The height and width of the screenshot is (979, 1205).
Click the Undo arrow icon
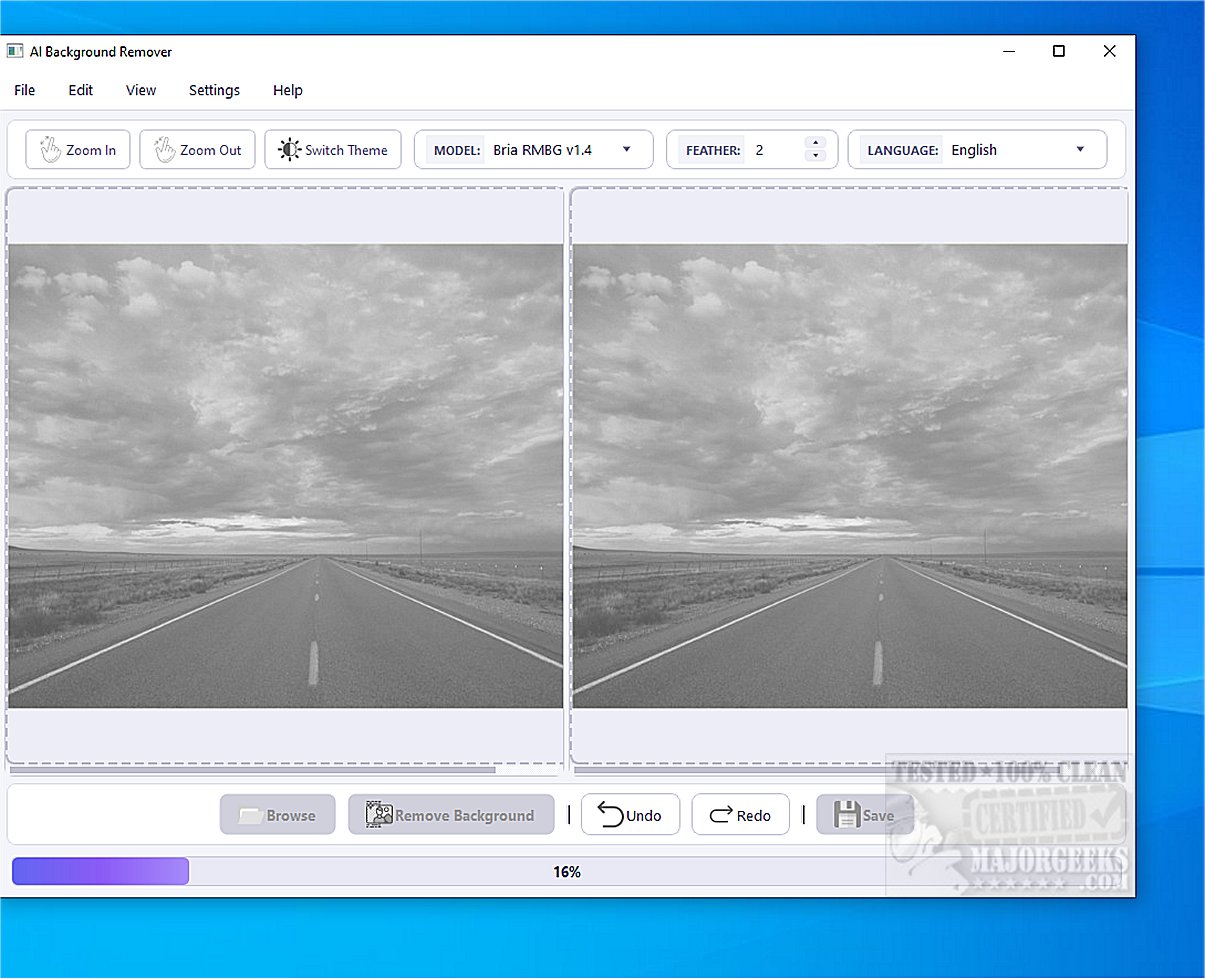coord(611,815)
